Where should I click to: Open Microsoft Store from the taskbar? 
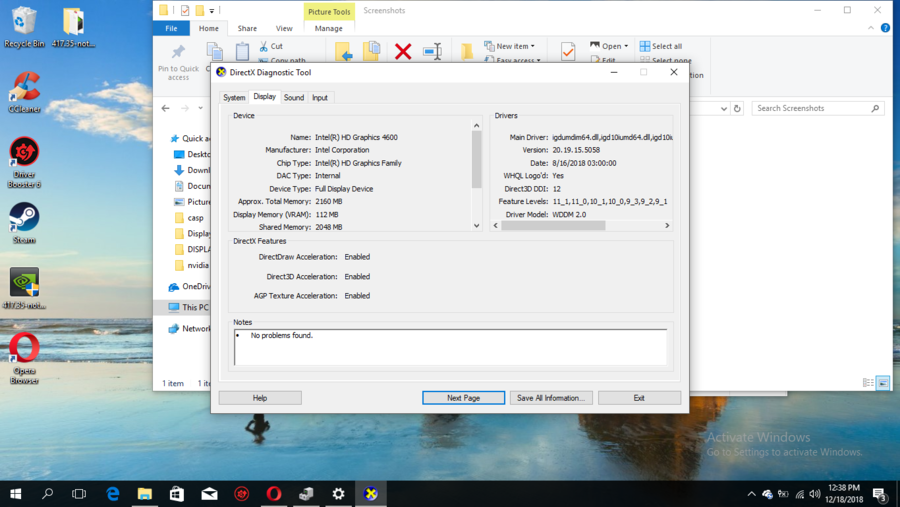[x=177, y=494]
